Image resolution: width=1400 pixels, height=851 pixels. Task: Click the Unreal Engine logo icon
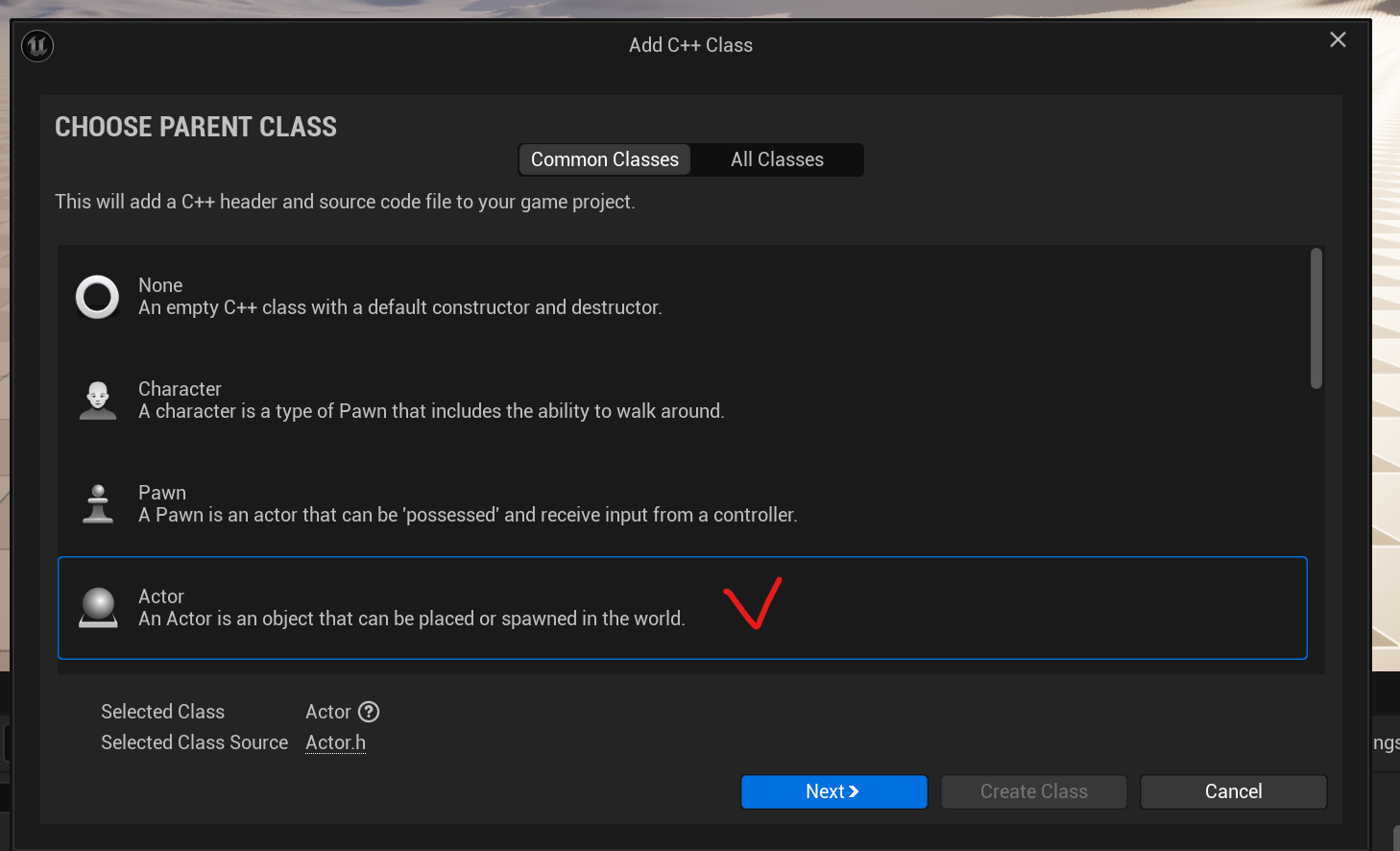(x=37, y=45)
